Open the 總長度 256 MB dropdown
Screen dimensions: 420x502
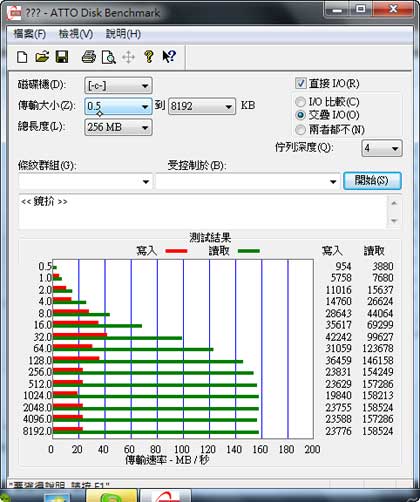coord(118,127)
